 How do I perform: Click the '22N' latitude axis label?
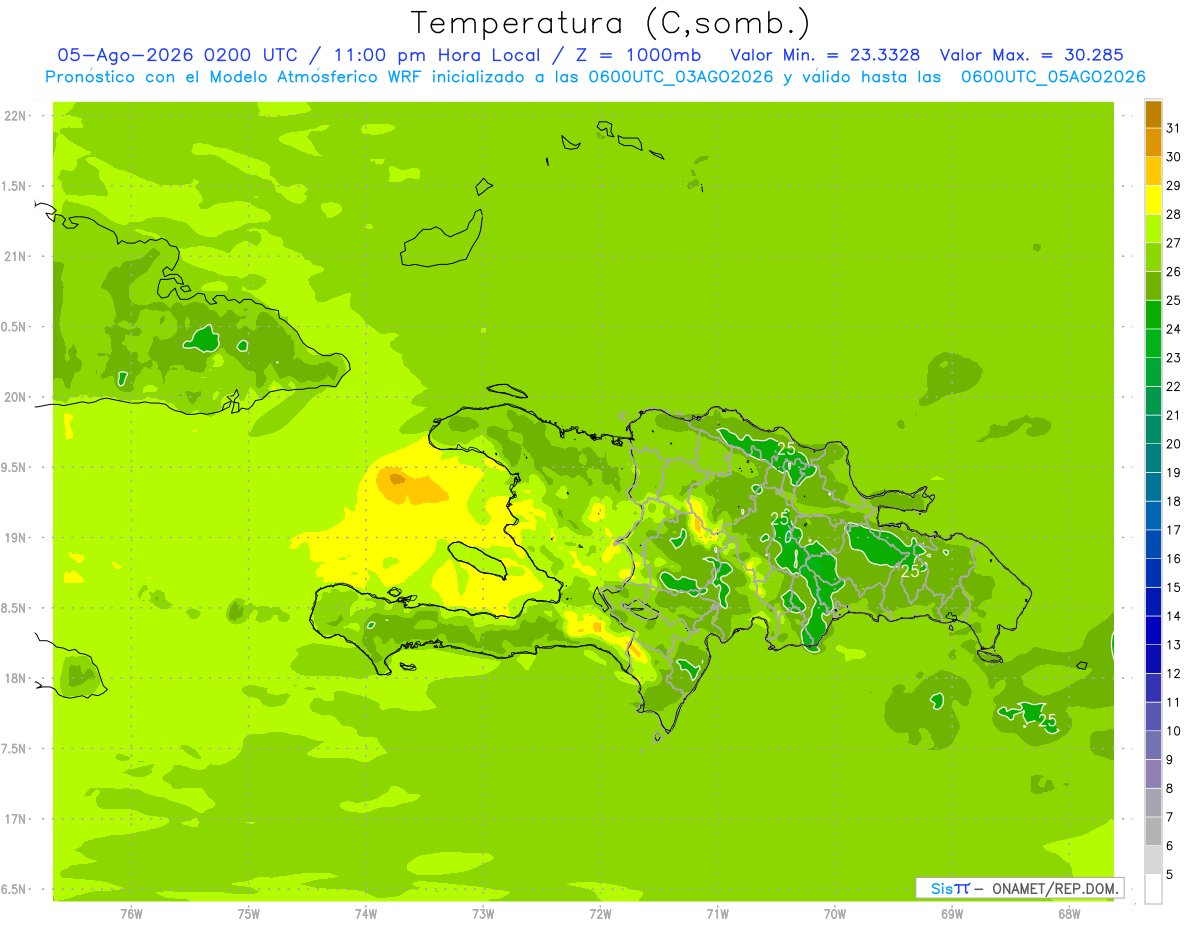point(15,116)
